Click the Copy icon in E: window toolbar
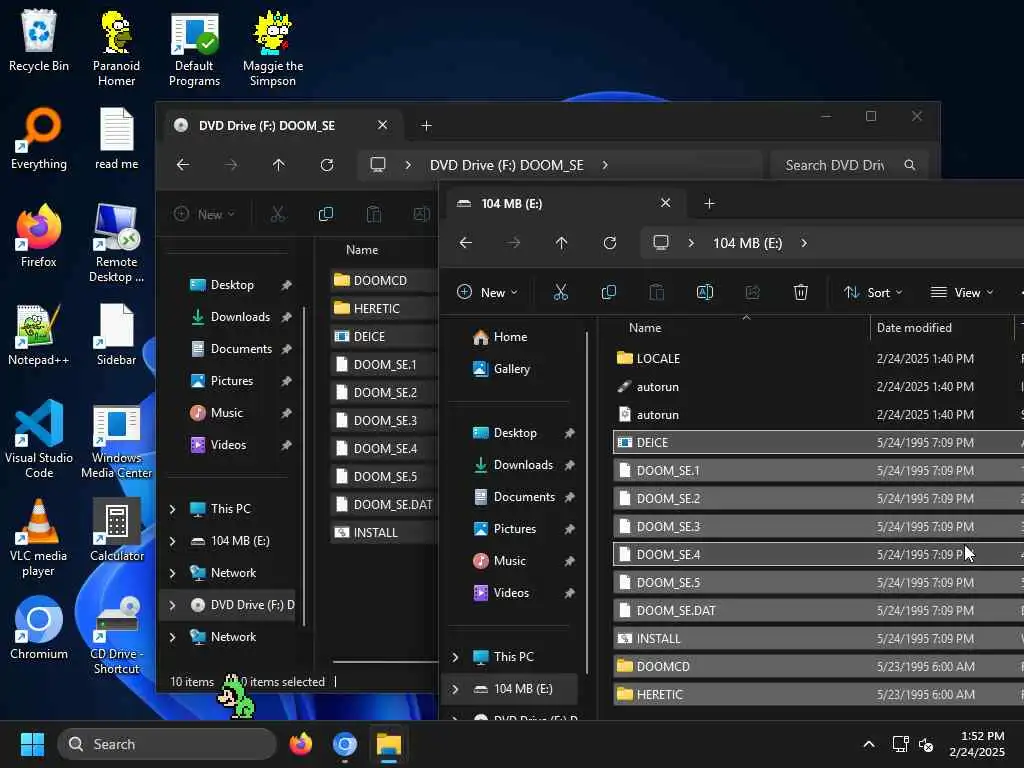 (x=608, y=292)
